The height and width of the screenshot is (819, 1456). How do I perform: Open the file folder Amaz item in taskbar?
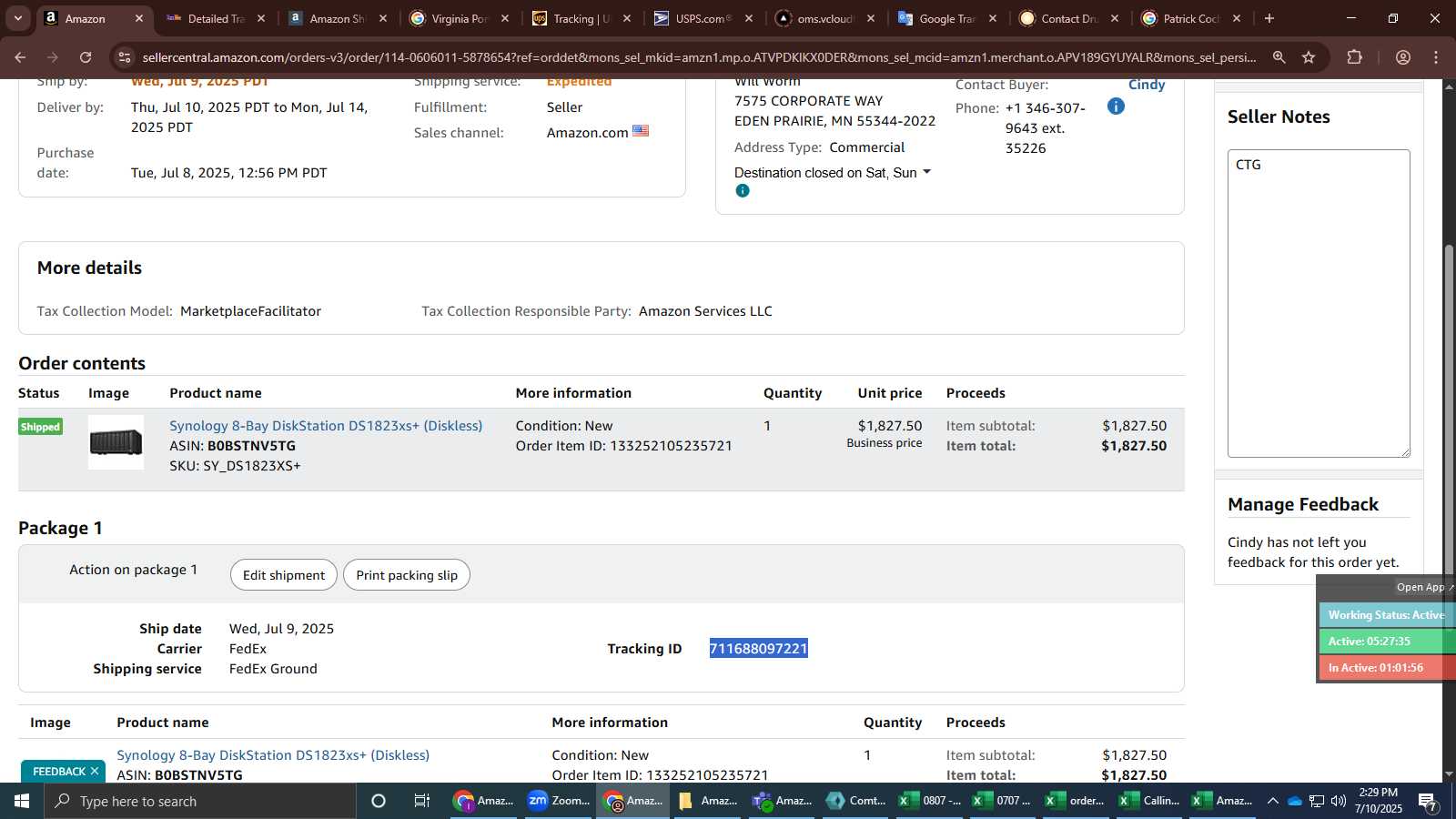point(707,801)
